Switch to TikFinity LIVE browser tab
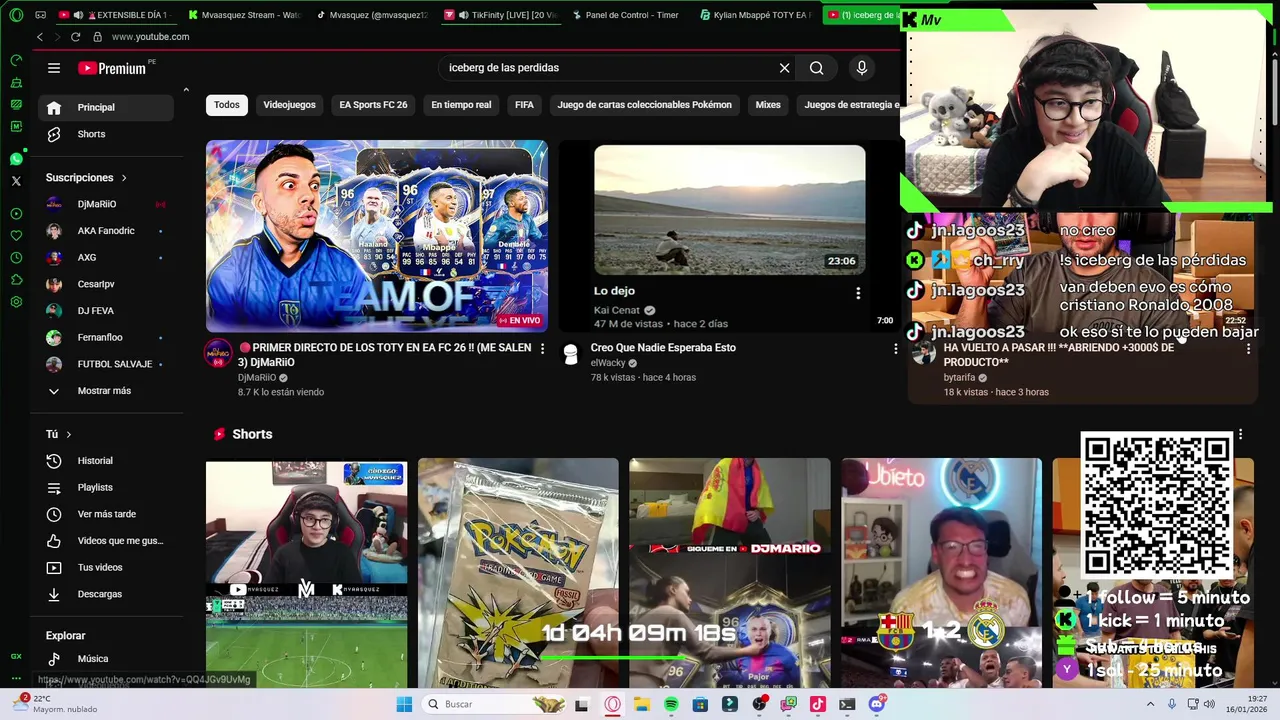Screen dimensions: 1280x720 point(500,15)
